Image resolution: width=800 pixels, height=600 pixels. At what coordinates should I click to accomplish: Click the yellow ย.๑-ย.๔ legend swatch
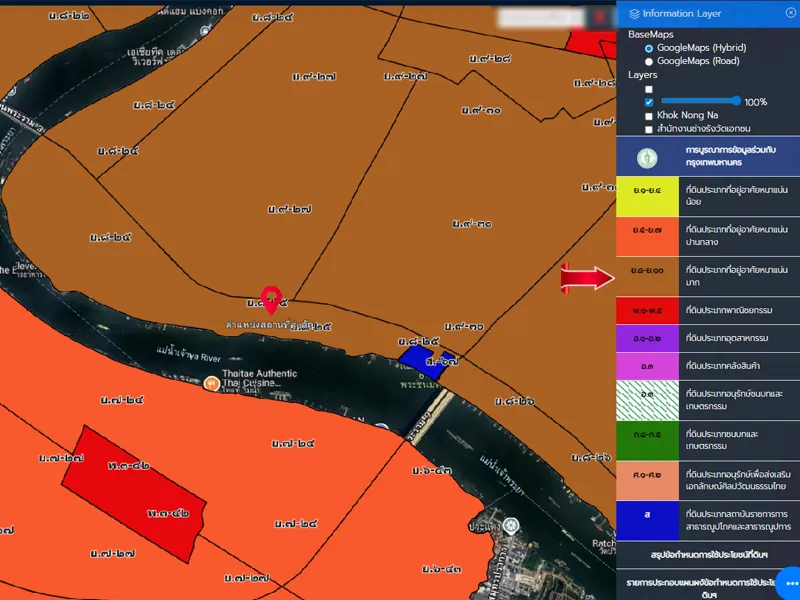tap(648, 193)
